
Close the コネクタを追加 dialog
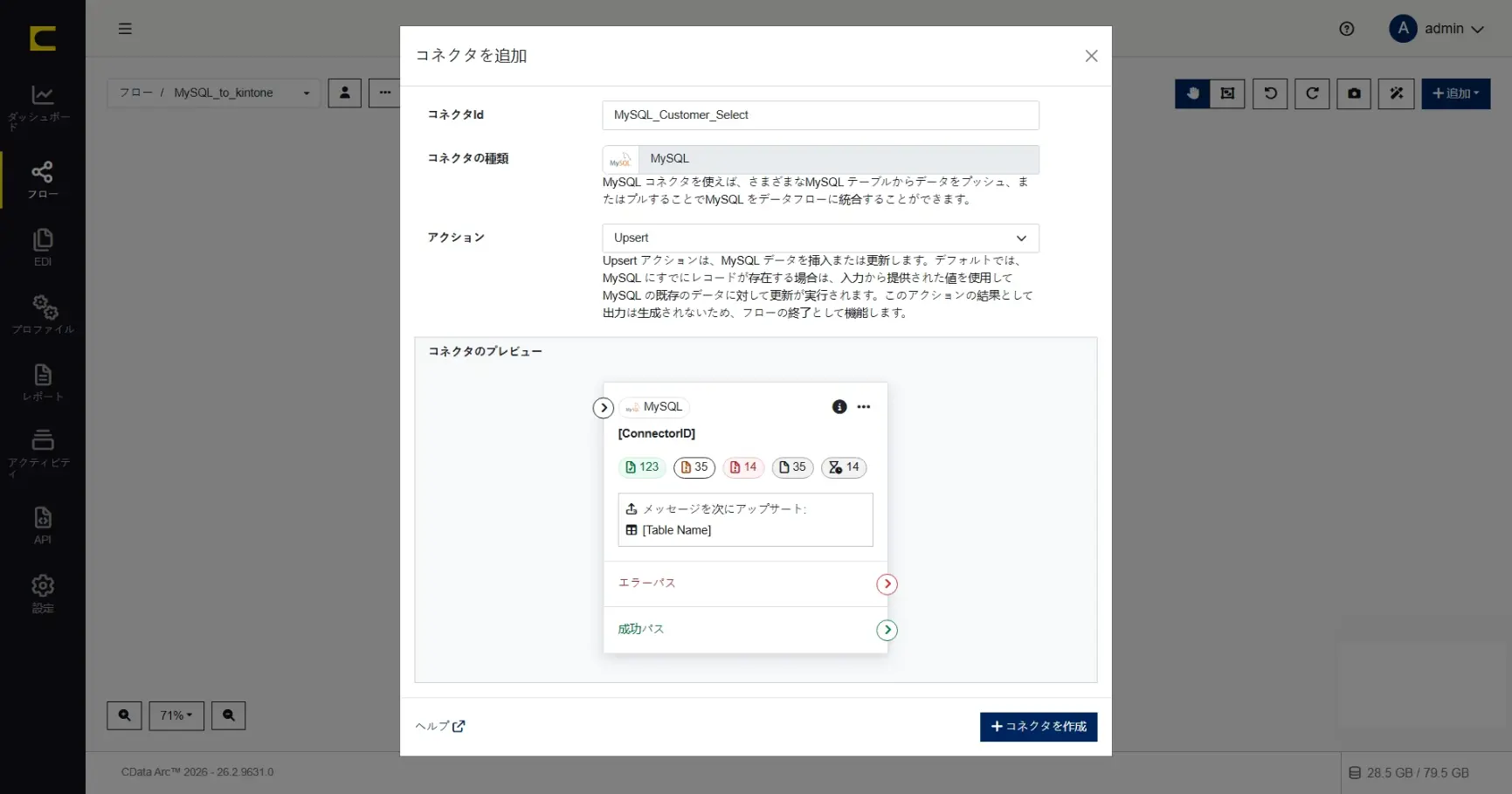pyautogui.click(x=1091, y=56)
